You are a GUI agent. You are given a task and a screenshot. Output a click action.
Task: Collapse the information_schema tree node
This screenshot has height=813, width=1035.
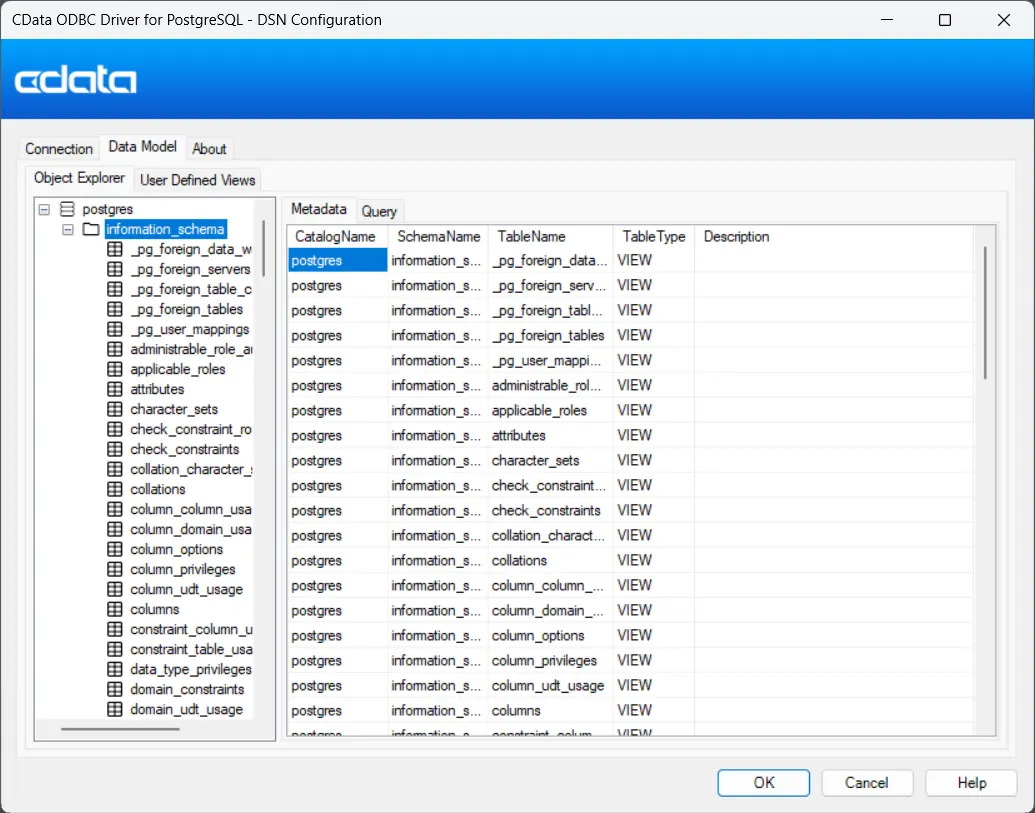coord(68,229)
